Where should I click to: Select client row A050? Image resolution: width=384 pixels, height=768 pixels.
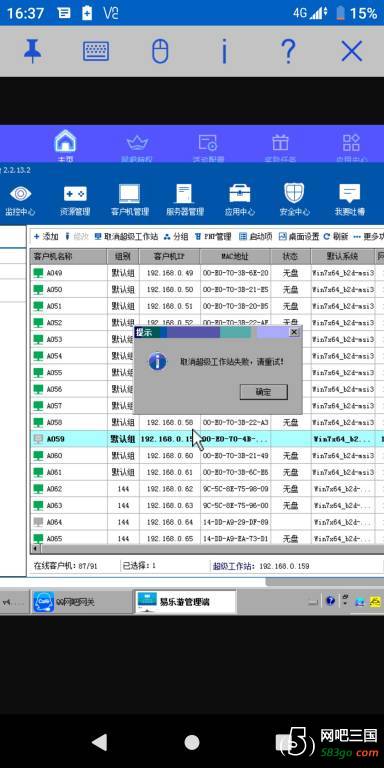(x=207, y=289)
